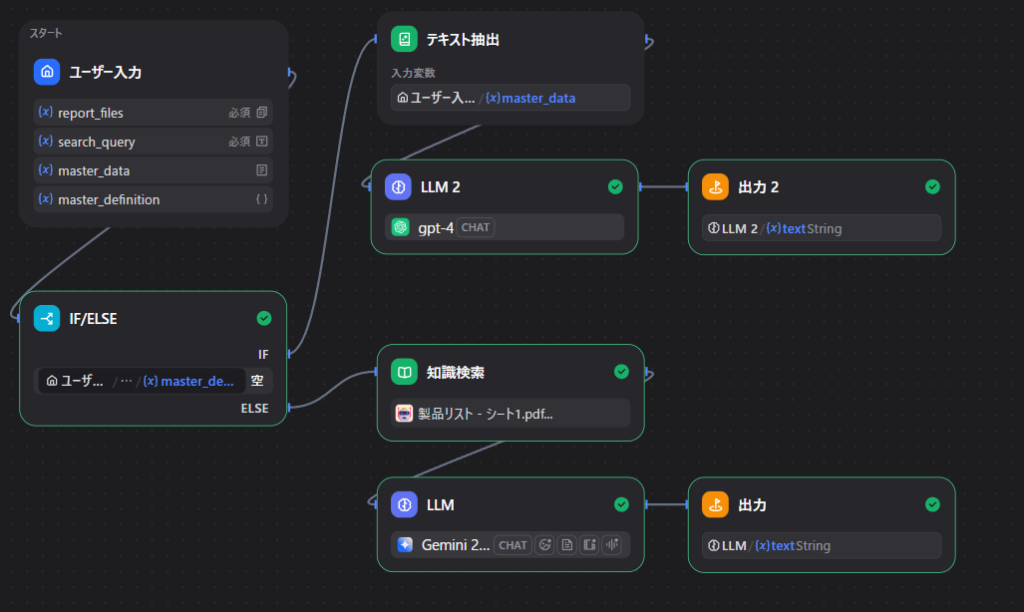The width and height of the screenshot is (1024, 612).
Task: Click the purple LLM 2 node icon
Action: point(398,187)
